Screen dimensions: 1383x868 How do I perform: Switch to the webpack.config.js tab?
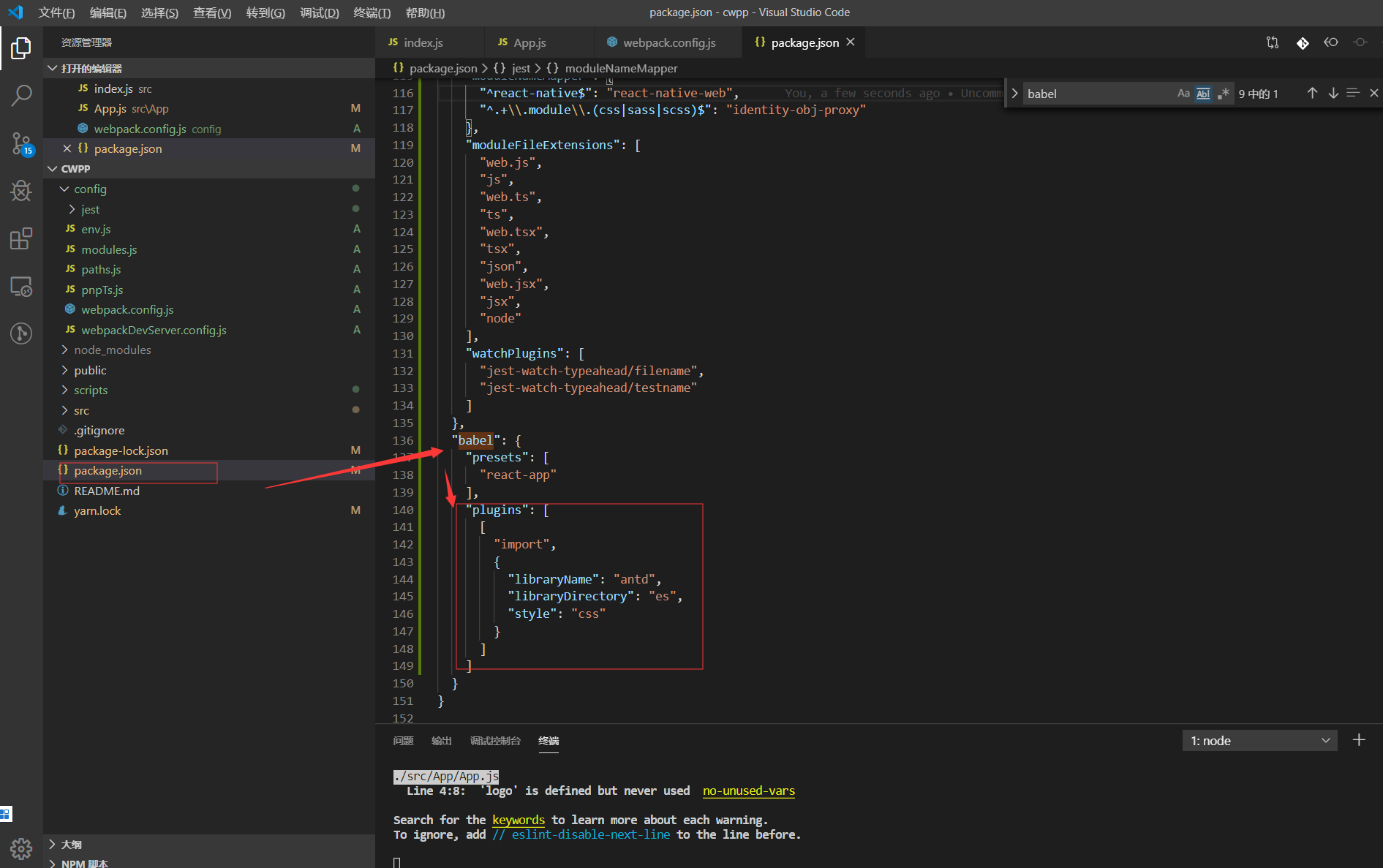[x=668, y=43]
